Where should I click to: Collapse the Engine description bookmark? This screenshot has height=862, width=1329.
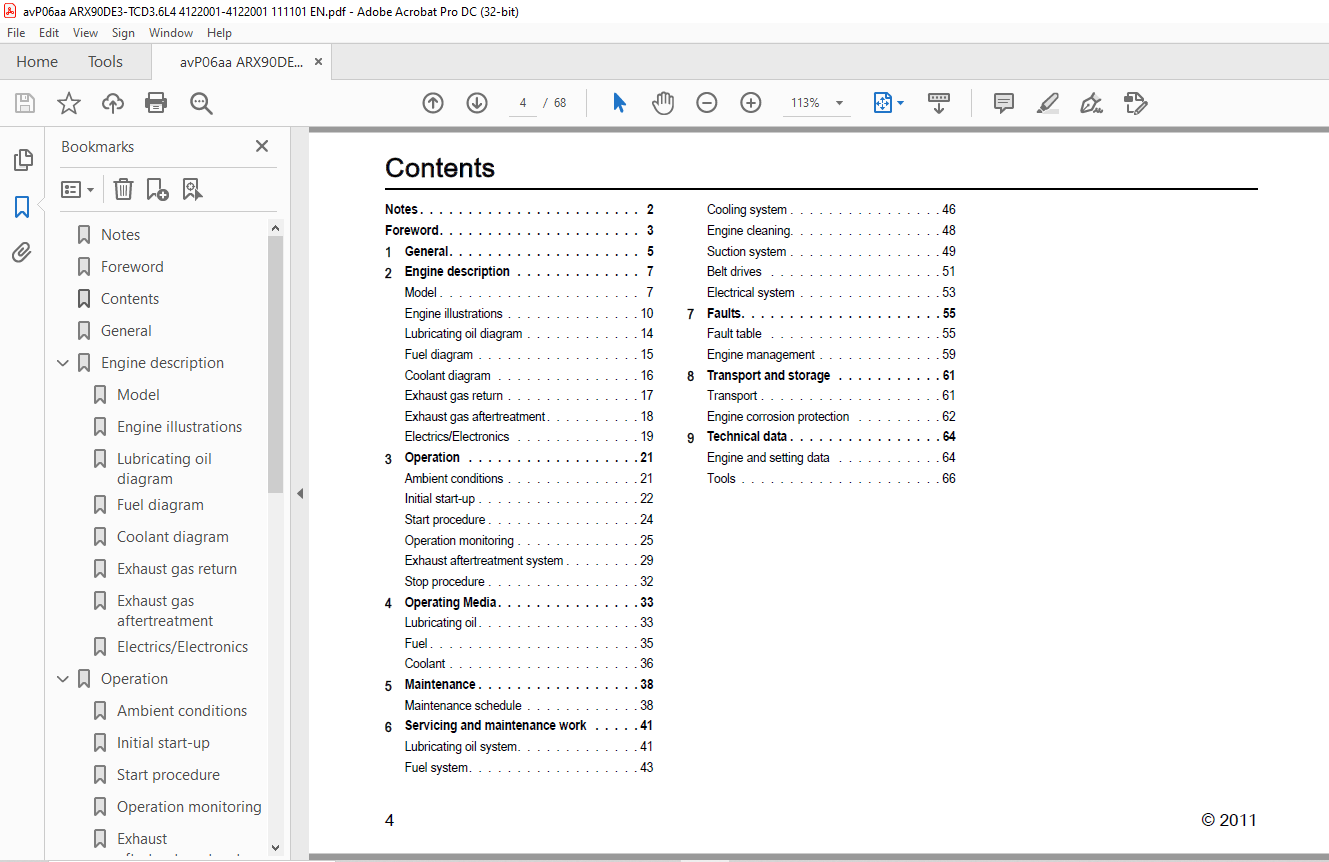pos(63,363)
